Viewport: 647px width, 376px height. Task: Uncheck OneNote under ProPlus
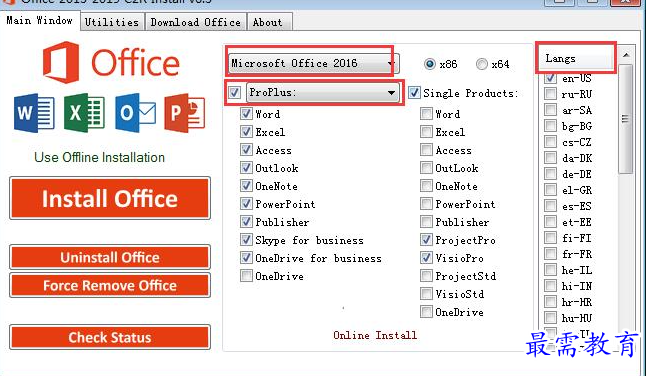246,186
